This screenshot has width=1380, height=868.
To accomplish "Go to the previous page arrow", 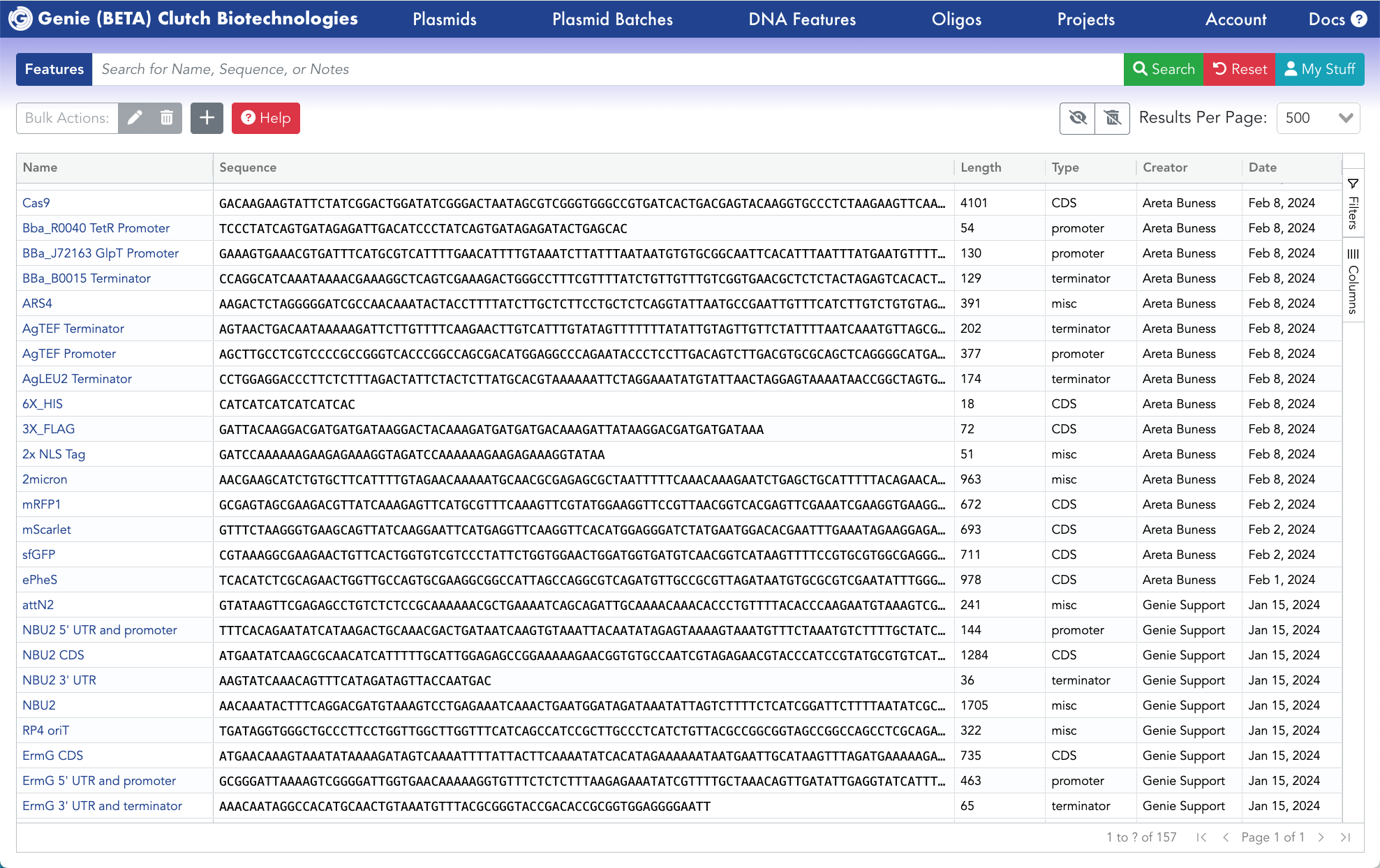I will point(1226,837).
